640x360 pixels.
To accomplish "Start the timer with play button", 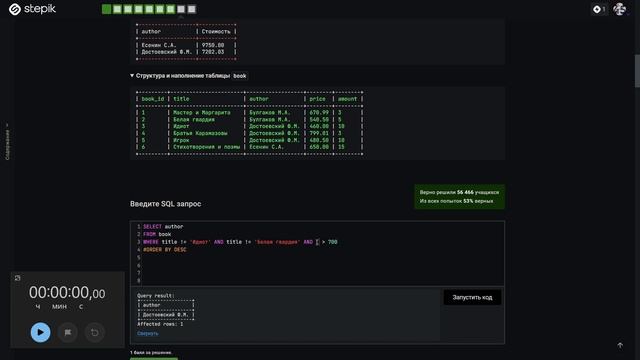I will (x=40, y=332).
